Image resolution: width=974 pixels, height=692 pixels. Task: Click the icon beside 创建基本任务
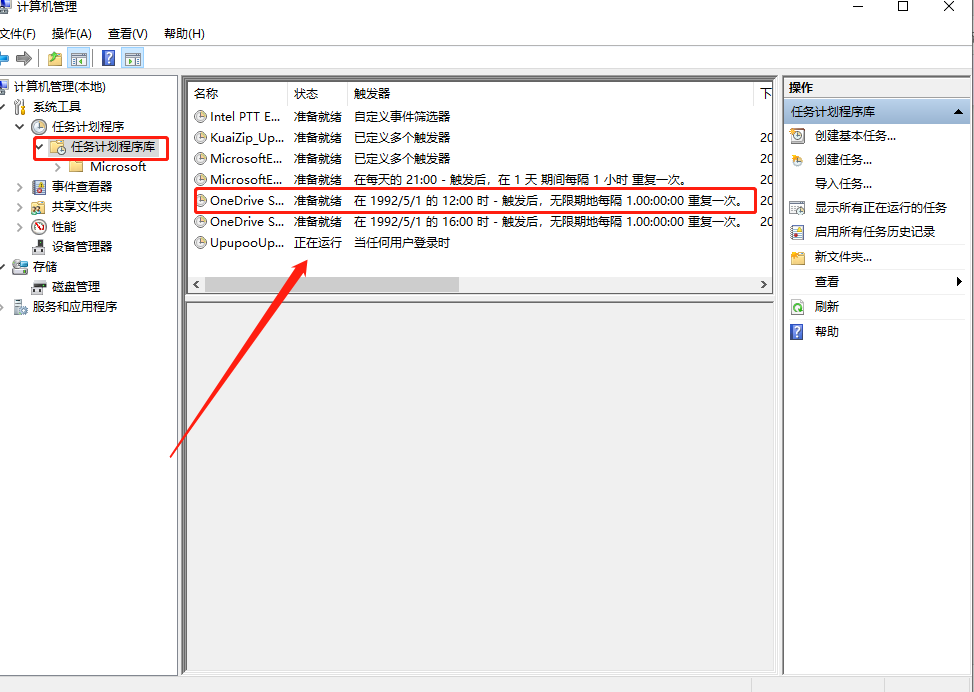tap(798, 135)
